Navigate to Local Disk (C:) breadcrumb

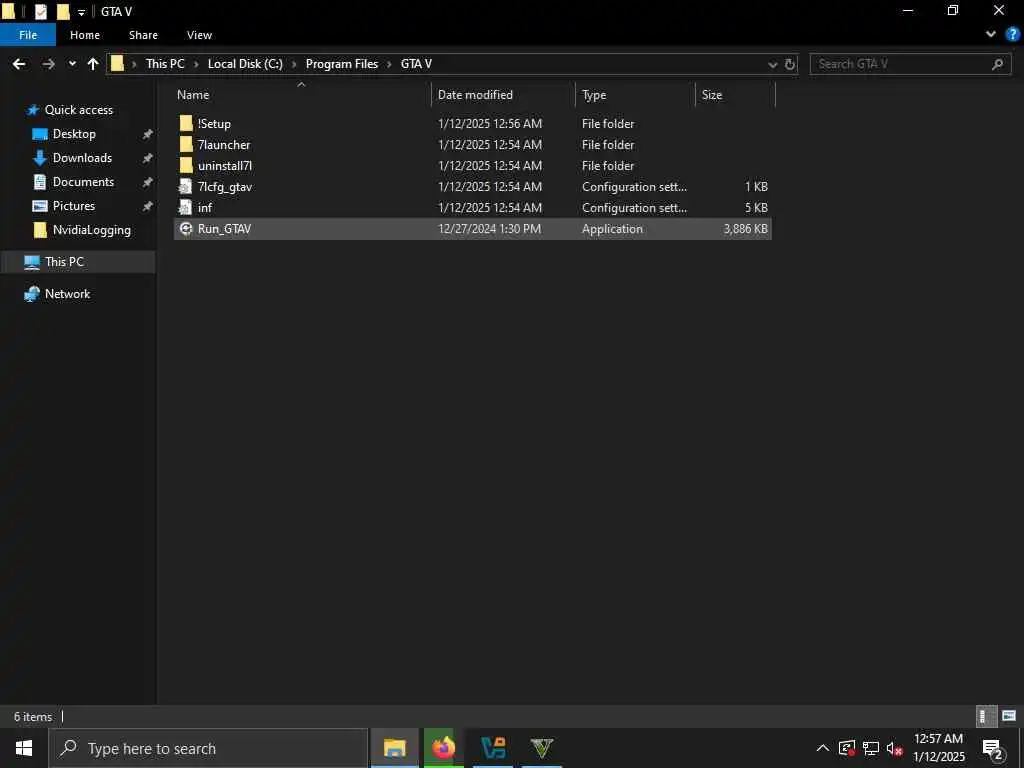pyautogui.click(x=245, y=64)
